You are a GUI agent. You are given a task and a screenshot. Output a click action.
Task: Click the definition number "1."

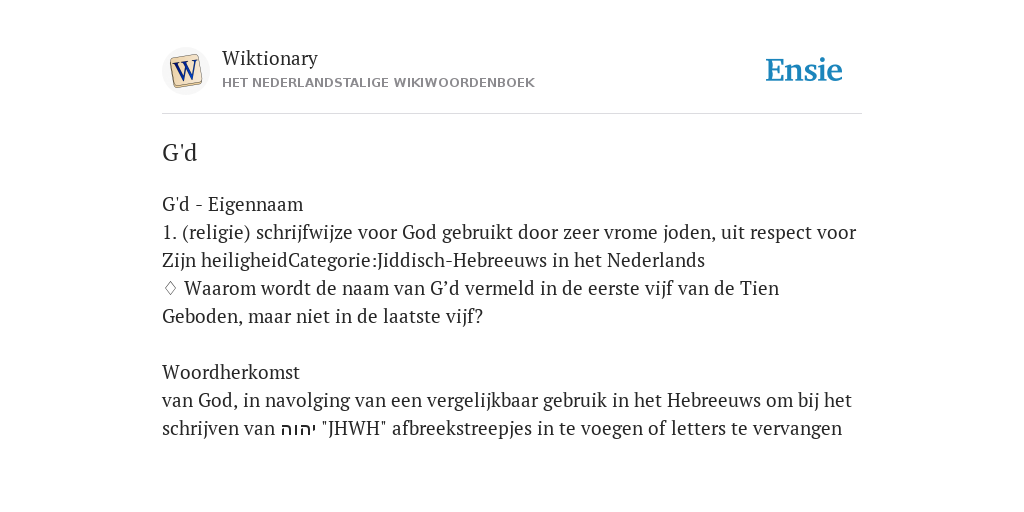pyautogui.click(x=170, y=232)
